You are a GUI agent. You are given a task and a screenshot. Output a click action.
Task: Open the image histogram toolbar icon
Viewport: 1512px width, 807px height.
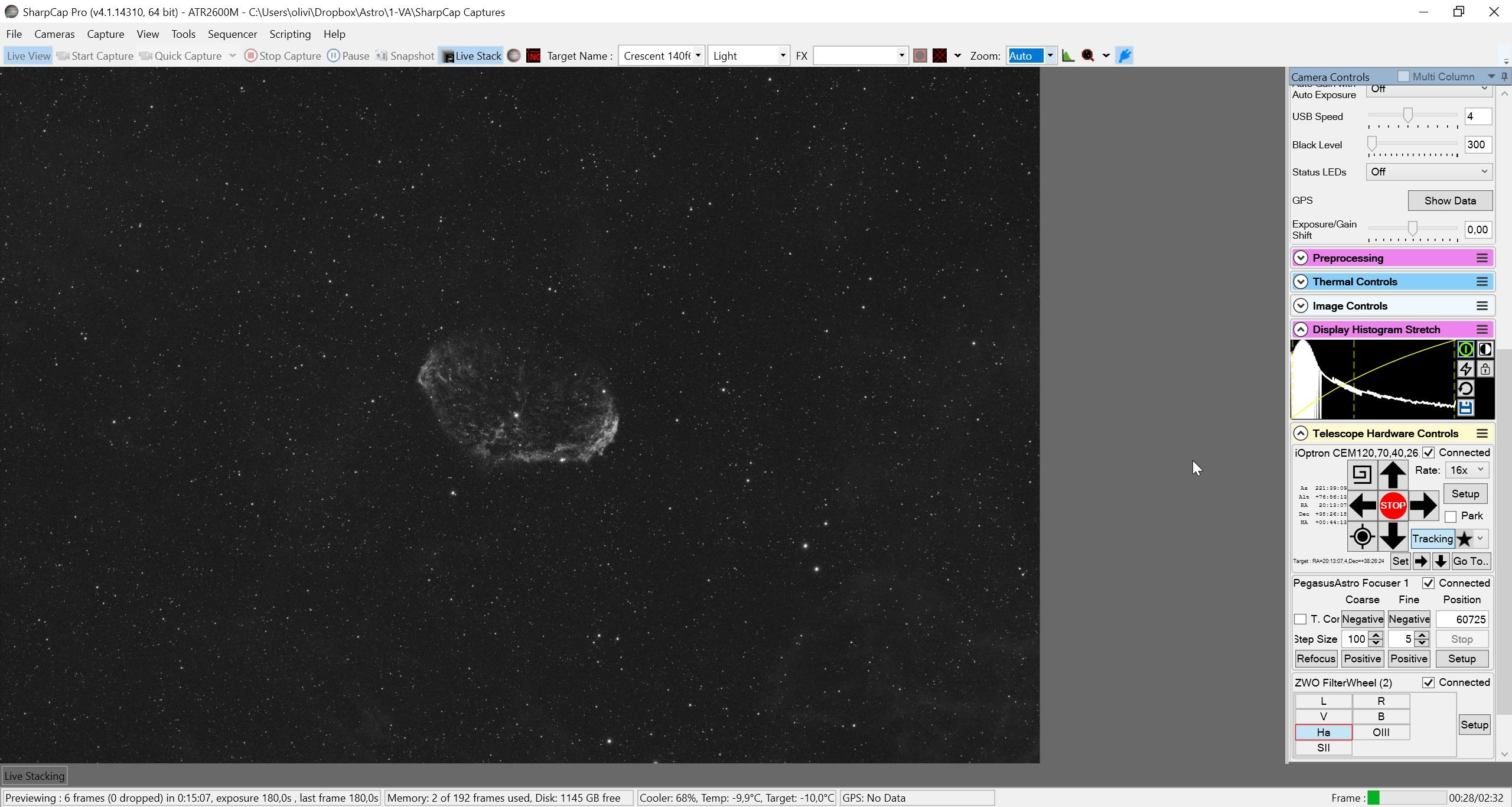click(x=1068, y=56)
